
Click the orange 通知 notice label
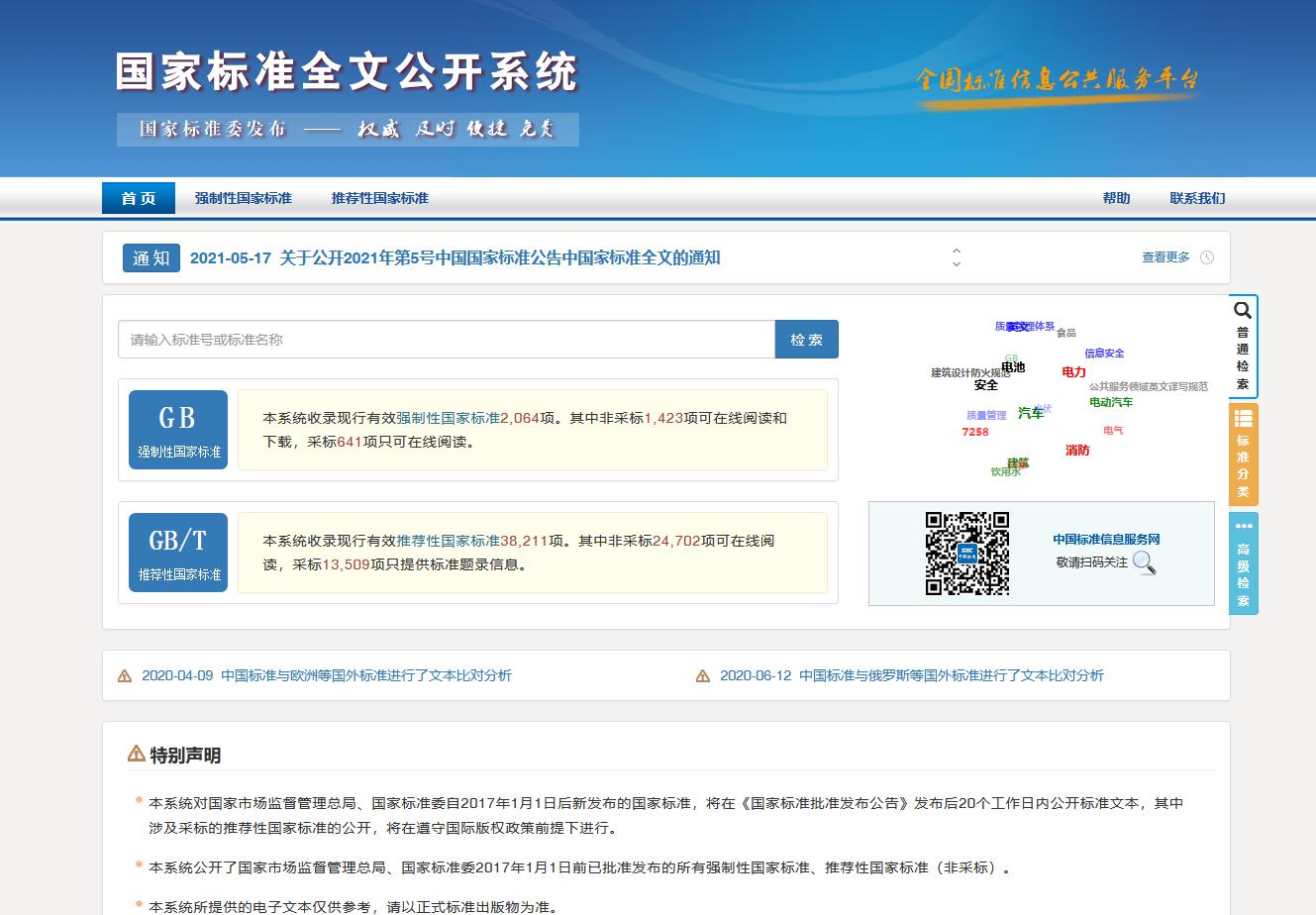151,257
